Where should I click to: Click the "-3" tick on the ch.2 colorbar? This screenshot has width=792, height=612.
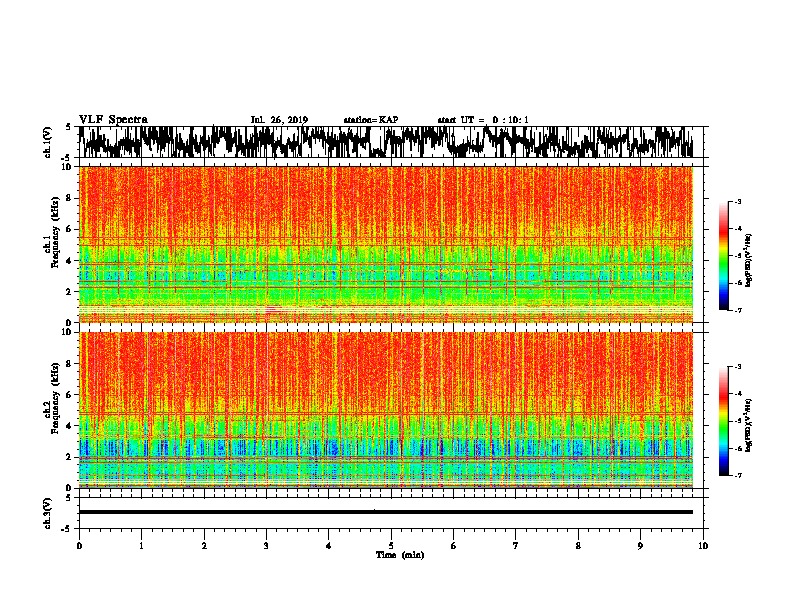(x=737, y=367)
